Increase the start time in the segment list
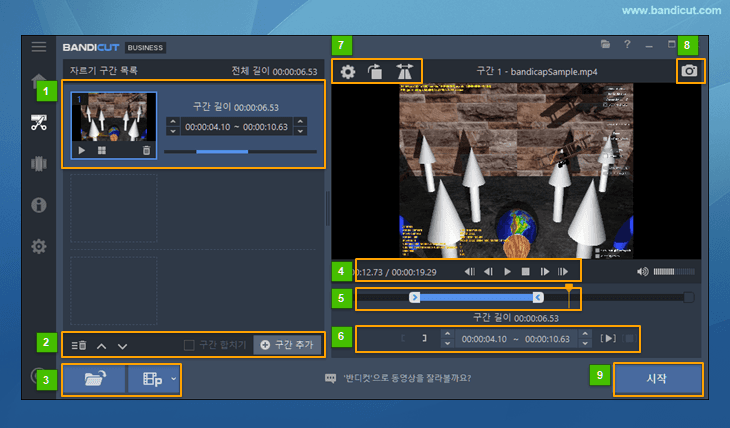 pos(173,122)
